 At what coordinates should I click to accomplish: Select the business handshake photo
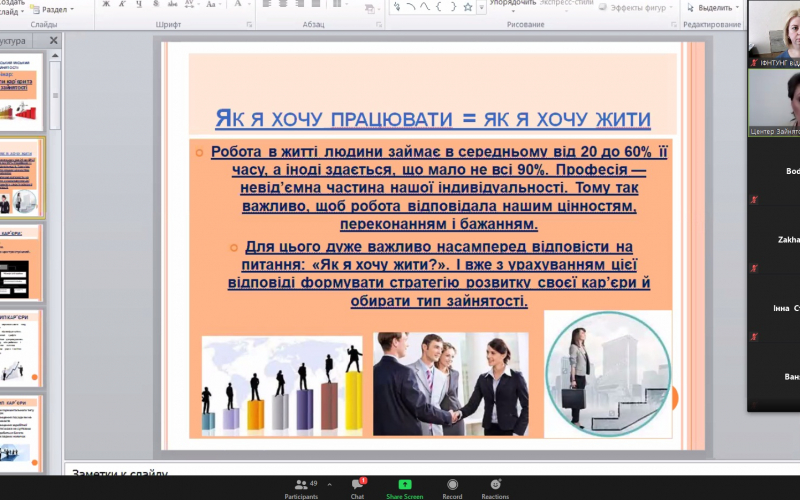(x=451, y=384)
